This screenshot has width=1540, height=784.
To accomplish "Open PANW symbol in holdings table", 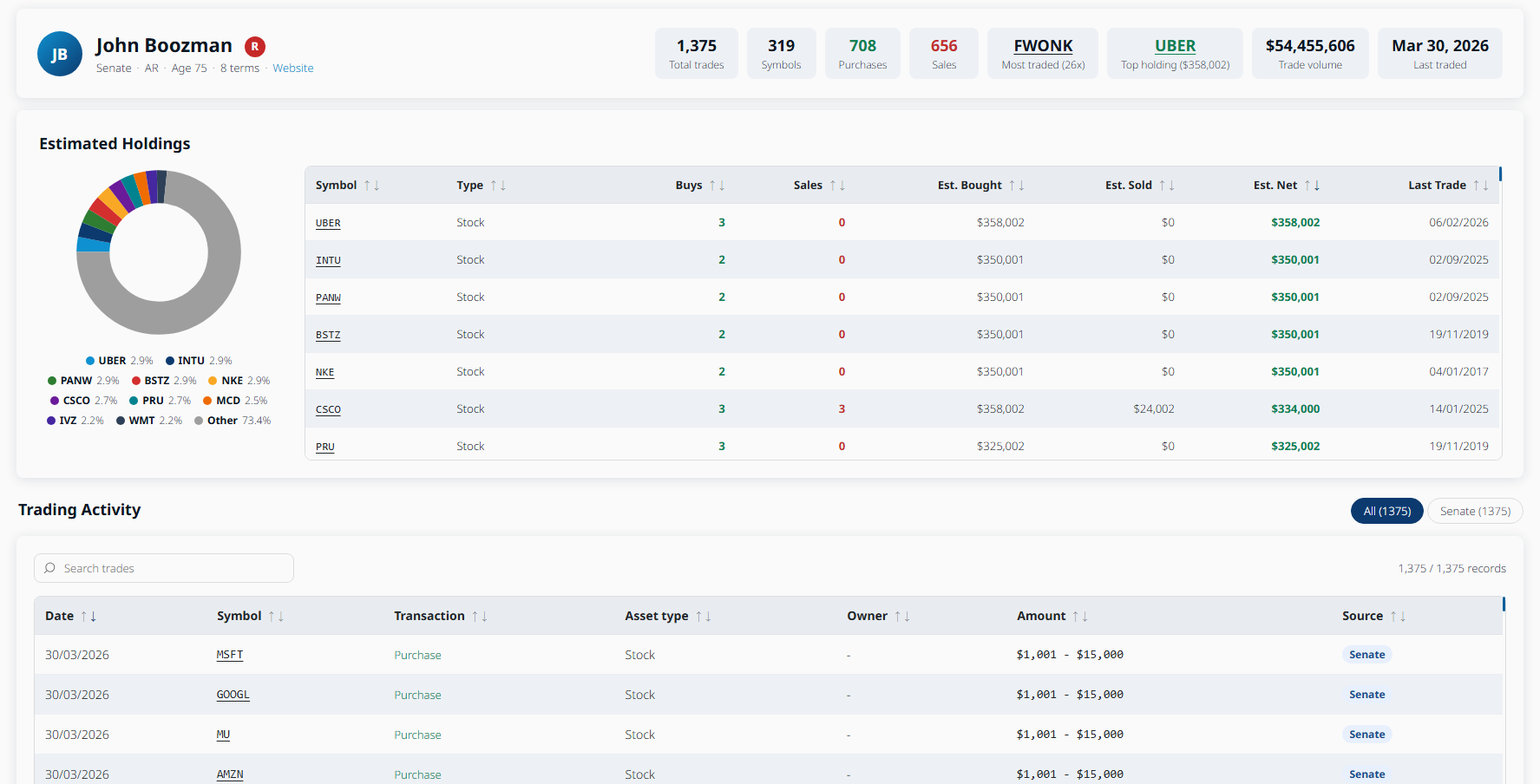I will click(328, 297).
